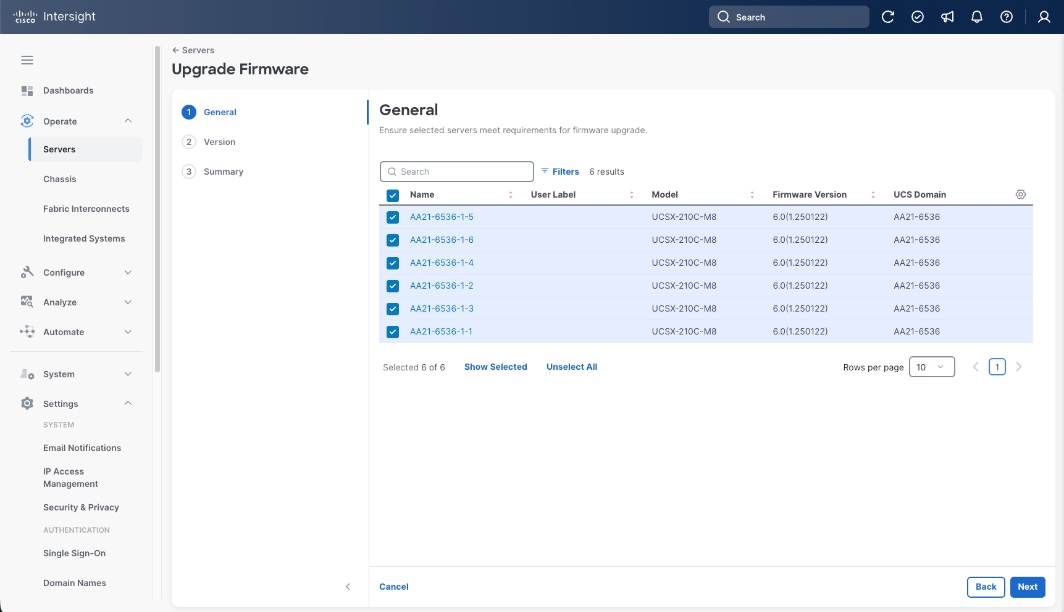Image resolution: width=1064 pixels, height=612 pixels.
Task: Open Domain Names settings
Action: pyautogui.click(x=75, y=583)
